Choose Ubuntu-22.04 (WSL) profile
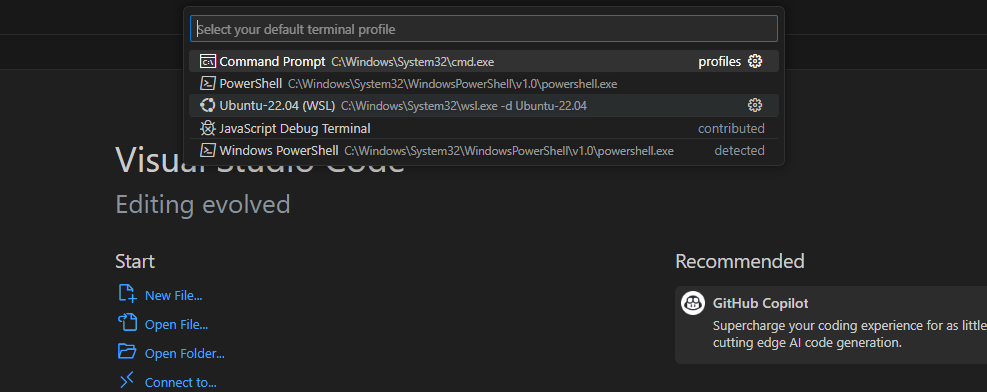 click(x=483, y=106)
